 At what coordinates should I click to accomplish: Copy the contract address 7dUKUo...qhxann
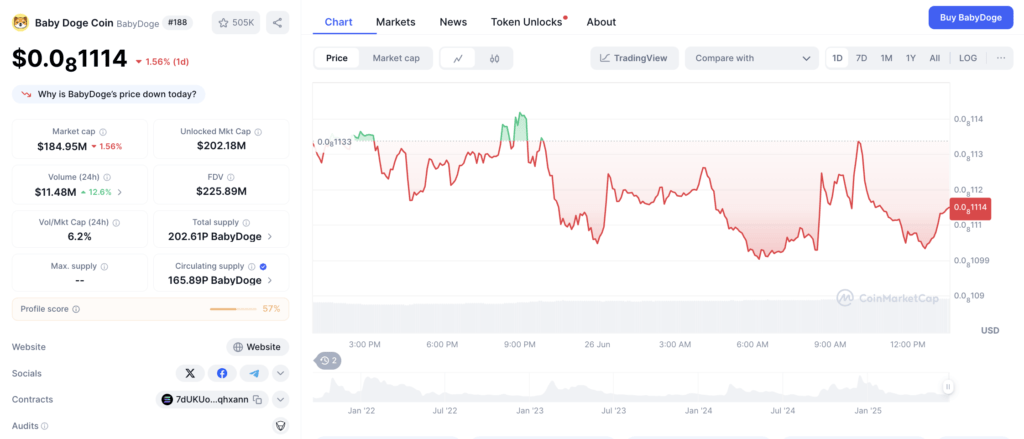(258, 400)
